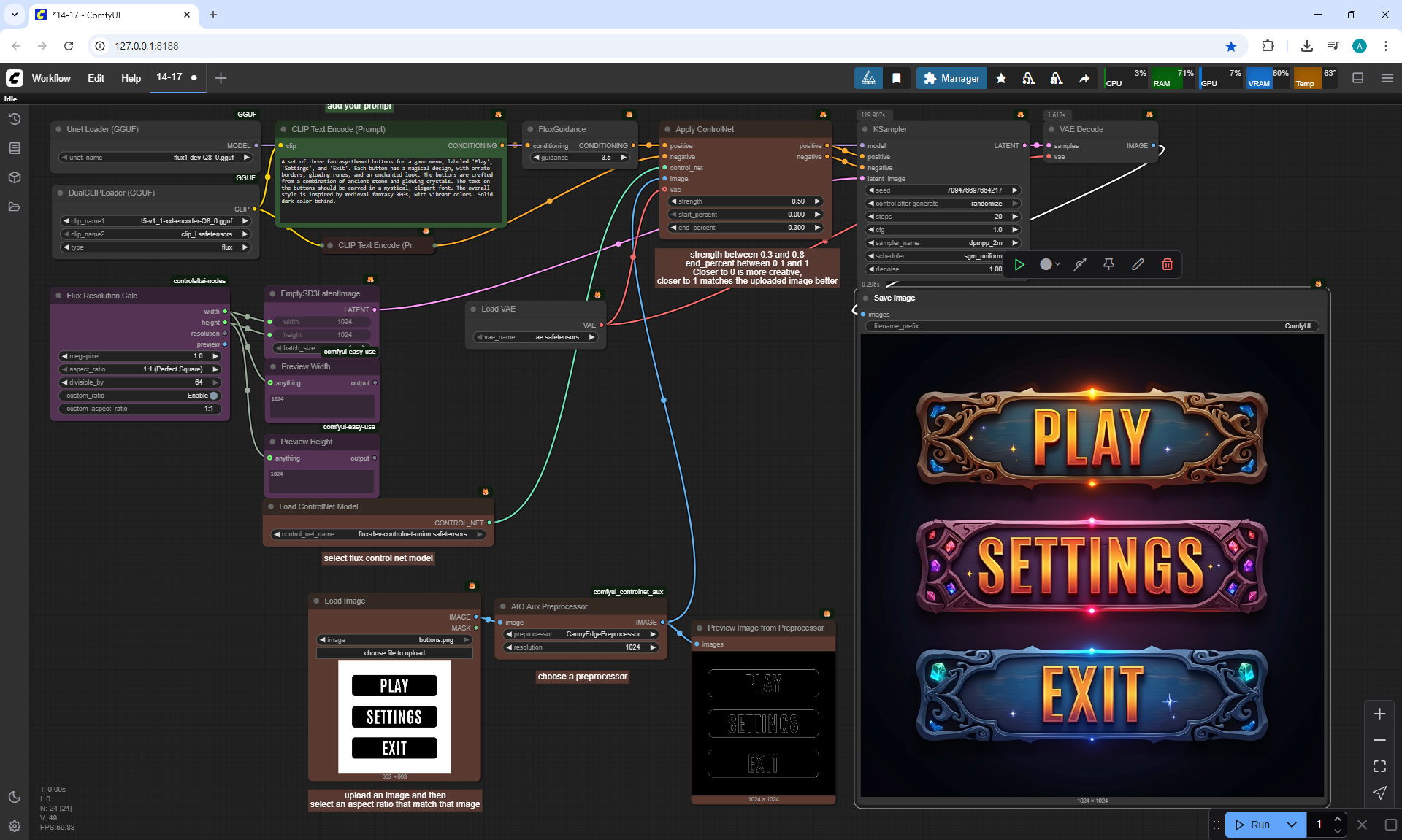
Task: Open the queue history sidebar icon
Action: point(15,119)
